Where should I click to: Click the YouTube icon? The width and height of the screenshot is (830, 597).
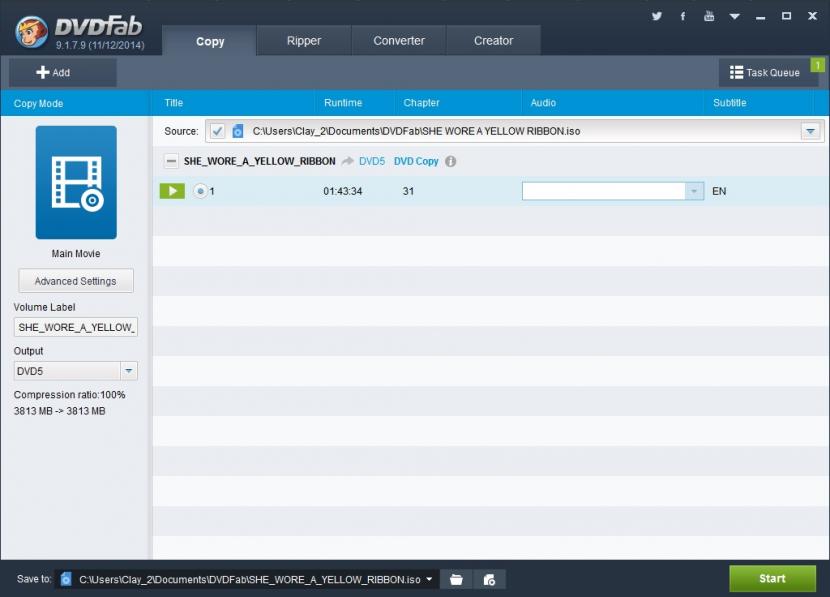(x=709, y=16)
